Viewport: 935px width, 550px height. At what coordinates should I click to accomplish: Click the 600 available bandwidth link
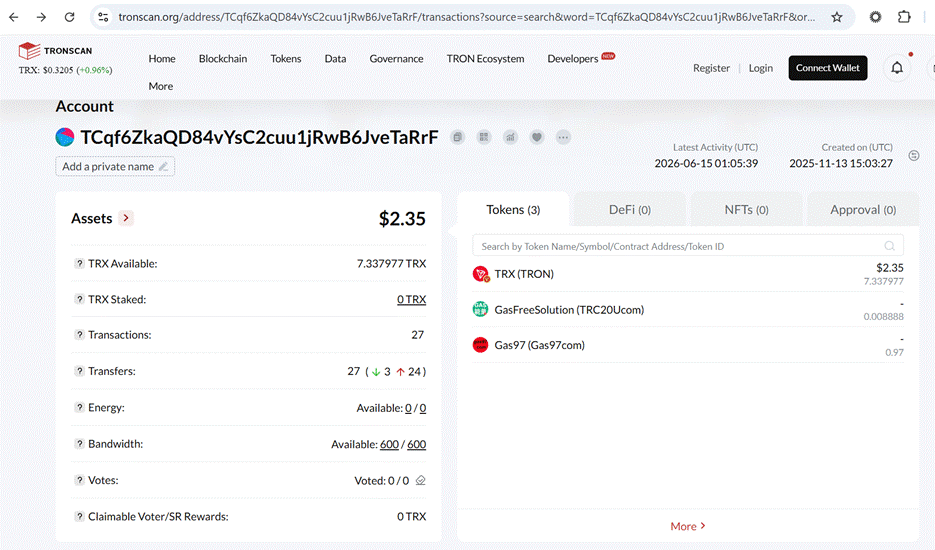click(389, 444)
